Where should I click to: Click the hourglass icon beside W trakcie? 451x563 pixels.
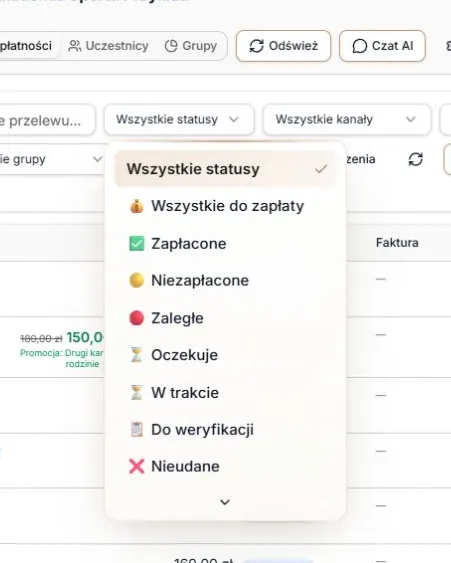pyautogui.click(x=136, y=393)
